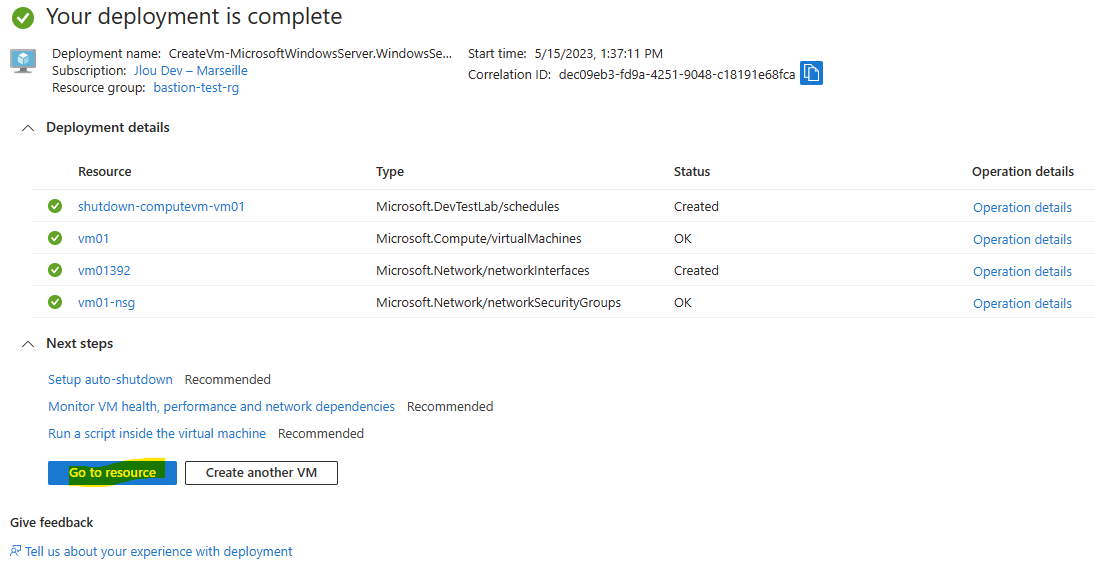Click the Correlation ID value text
This screenshot has height=572, width=1095.
point(677,75)
